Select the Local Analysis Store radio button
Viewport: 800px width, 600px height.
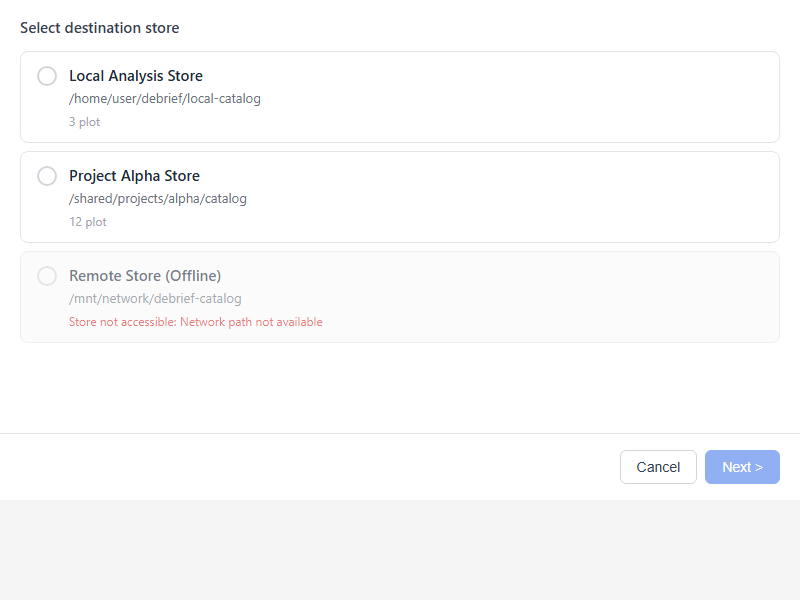pos(47,76)
